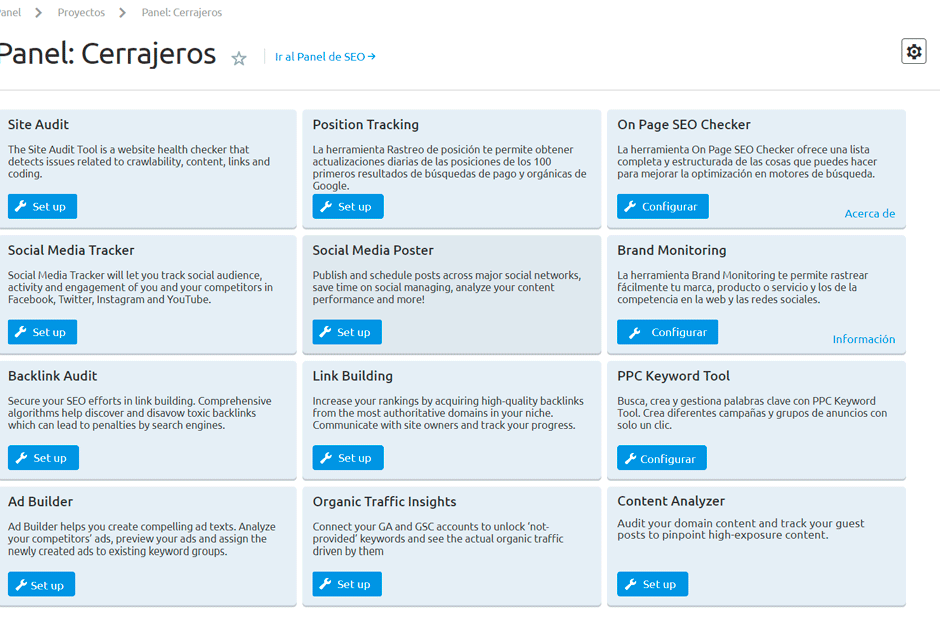Configurar PPC Keyword Tool
The width and height of the screenshot is (940, 624).
[x=662, y=457]
